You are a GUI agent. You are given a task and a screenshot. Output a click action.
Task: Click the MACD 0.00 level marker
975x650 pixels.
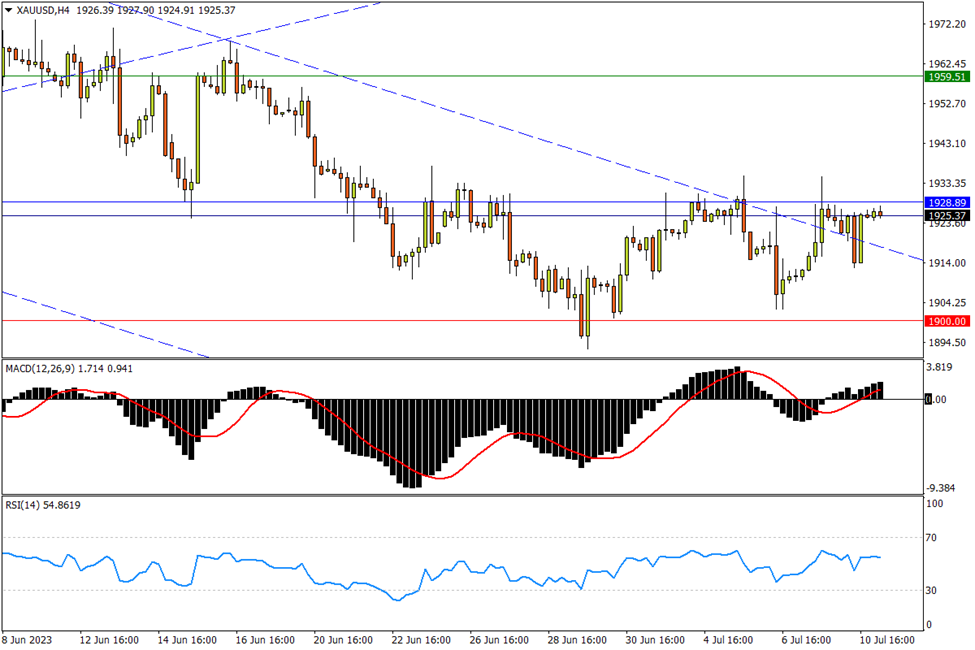coord(936,399)
